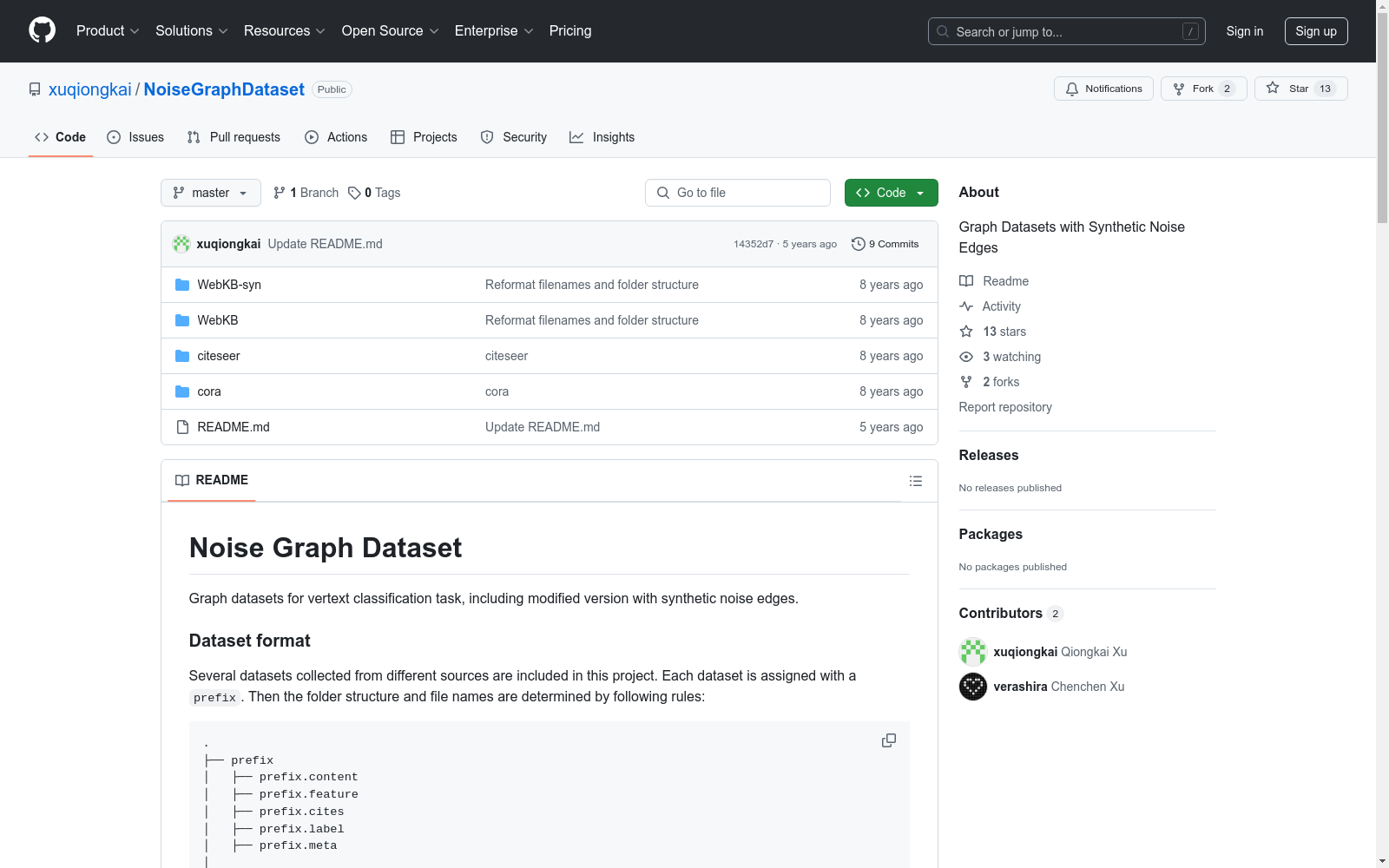1389x868 pixels.
Task: Open the NoiseGraphDataset repository link
Action: coord(224,89)
